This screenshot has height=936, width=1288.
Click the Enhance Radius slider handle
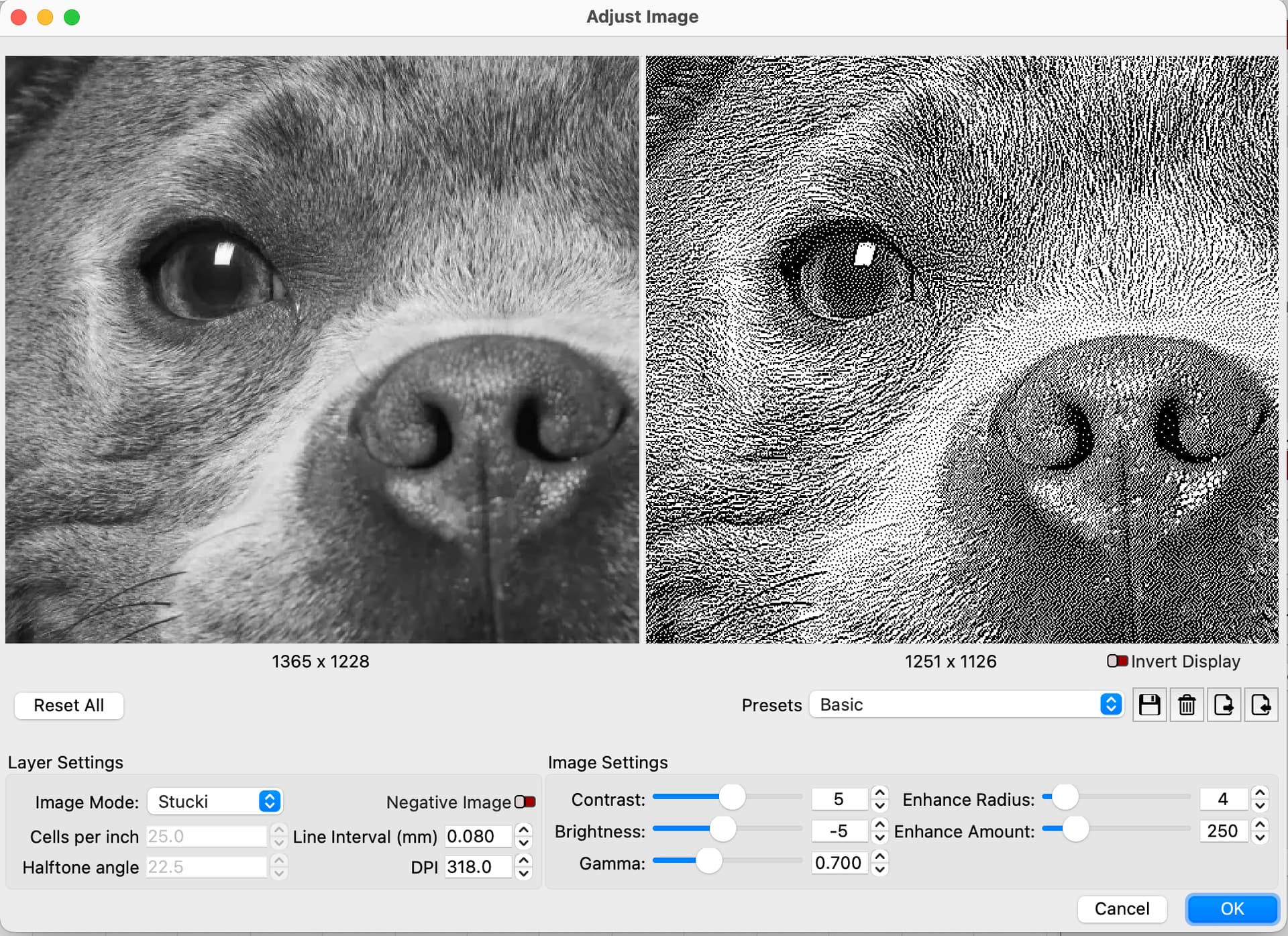[1065, 797]
